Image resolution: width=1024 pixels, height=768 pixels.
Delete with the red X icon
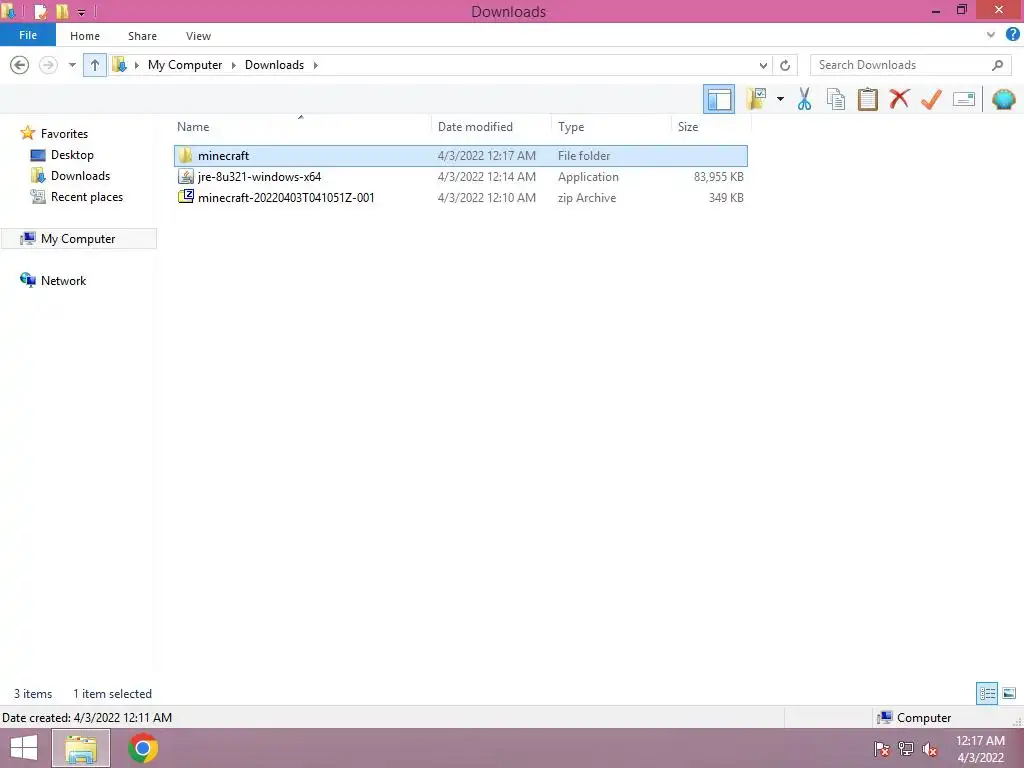tap(899, 99)
